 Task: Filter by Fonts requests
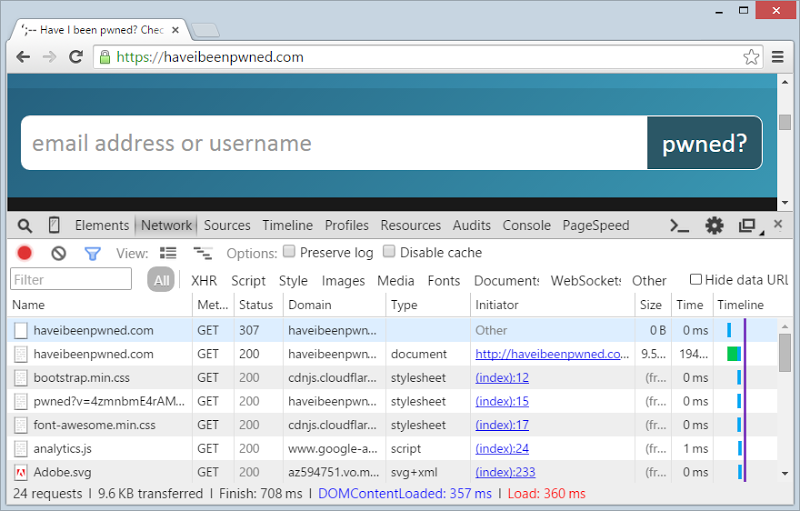click(x=444, y=280)
